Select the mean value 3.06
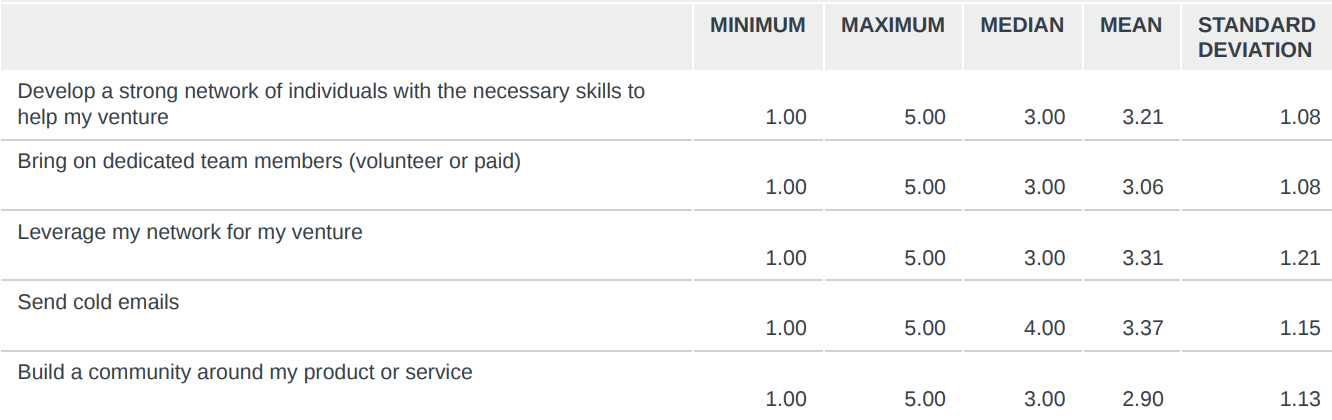1332x420 pixels. pos(1143,187)
